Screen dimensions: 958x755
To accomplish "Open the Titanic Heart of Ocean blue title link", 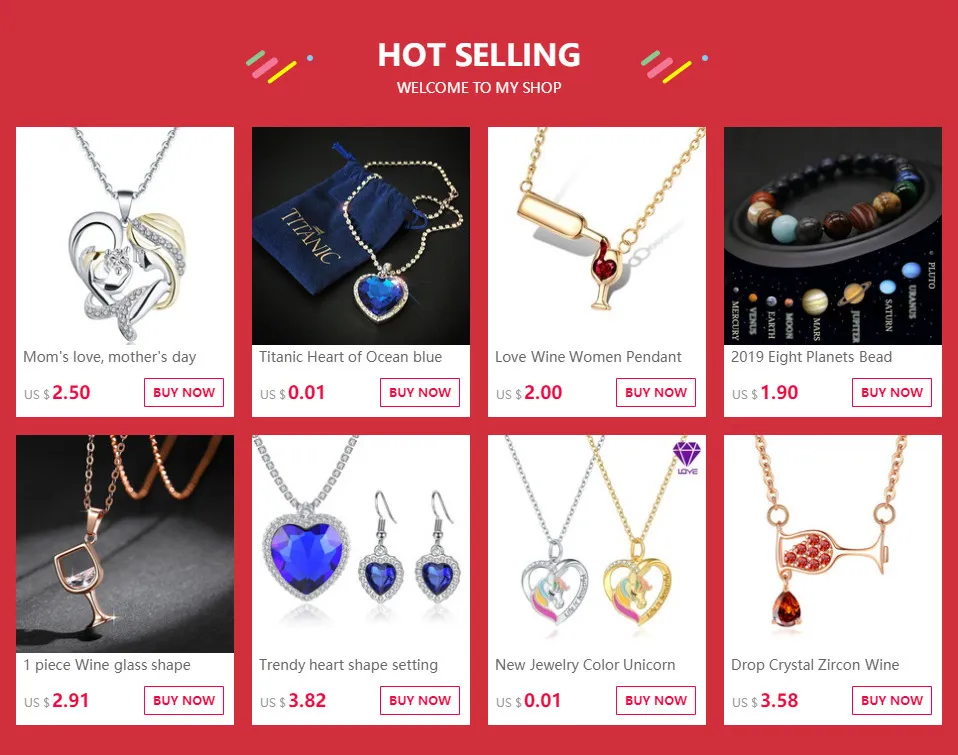I will [x=350, y=357].
